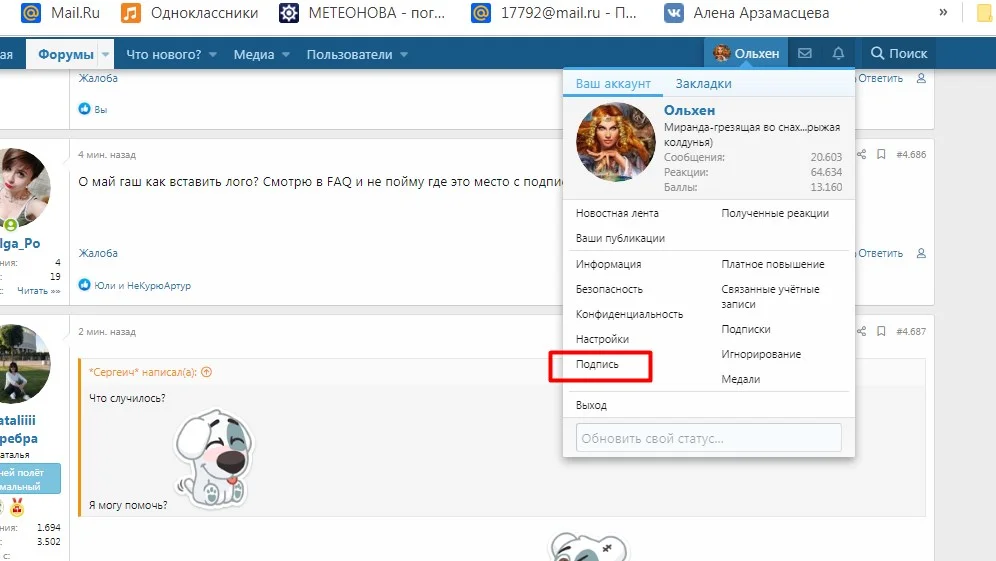Click Выход to log out
The image size is (996, 561).
(x=591, y=405)
